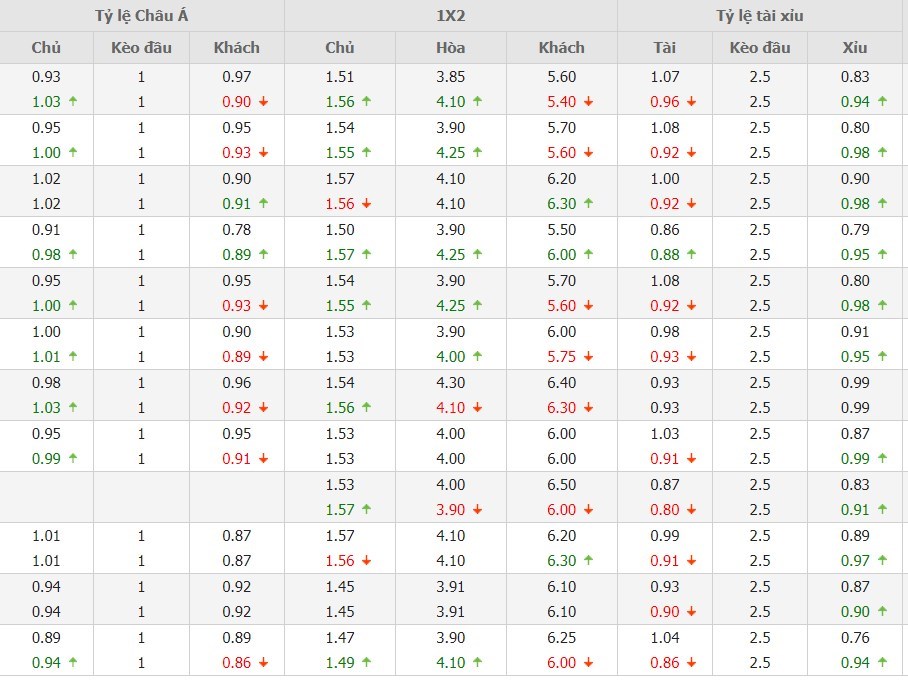Click the 3.85 draw odds cell
The width and height of the screenshot is (908, 680).
click(x=450, y=77)
